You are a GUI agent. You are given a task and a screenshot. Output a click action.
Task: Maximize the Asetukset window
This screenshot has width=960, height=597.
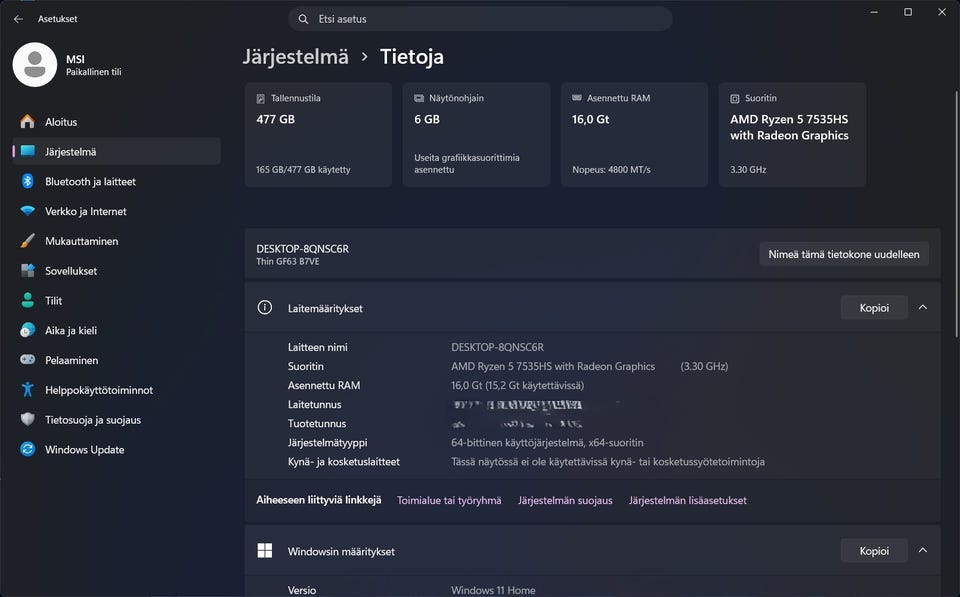pos(908,12)
